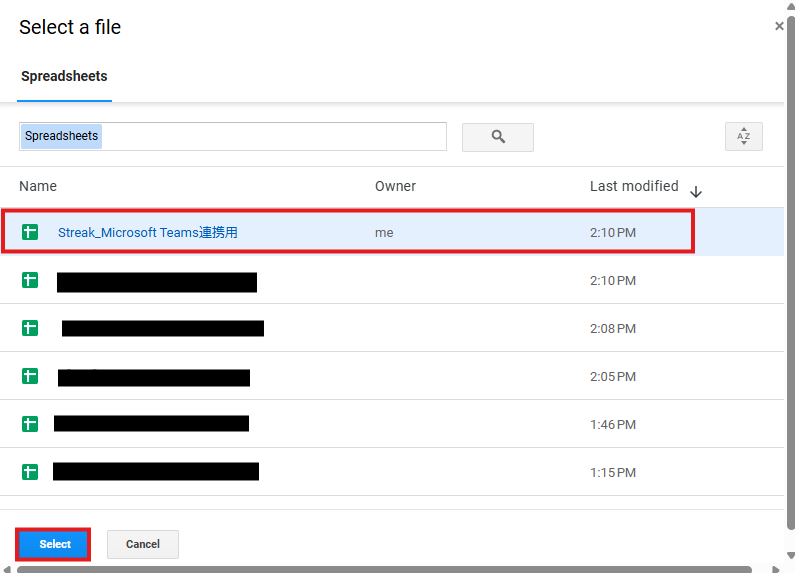Click the 2:05 PM modified time

[612, 377]
